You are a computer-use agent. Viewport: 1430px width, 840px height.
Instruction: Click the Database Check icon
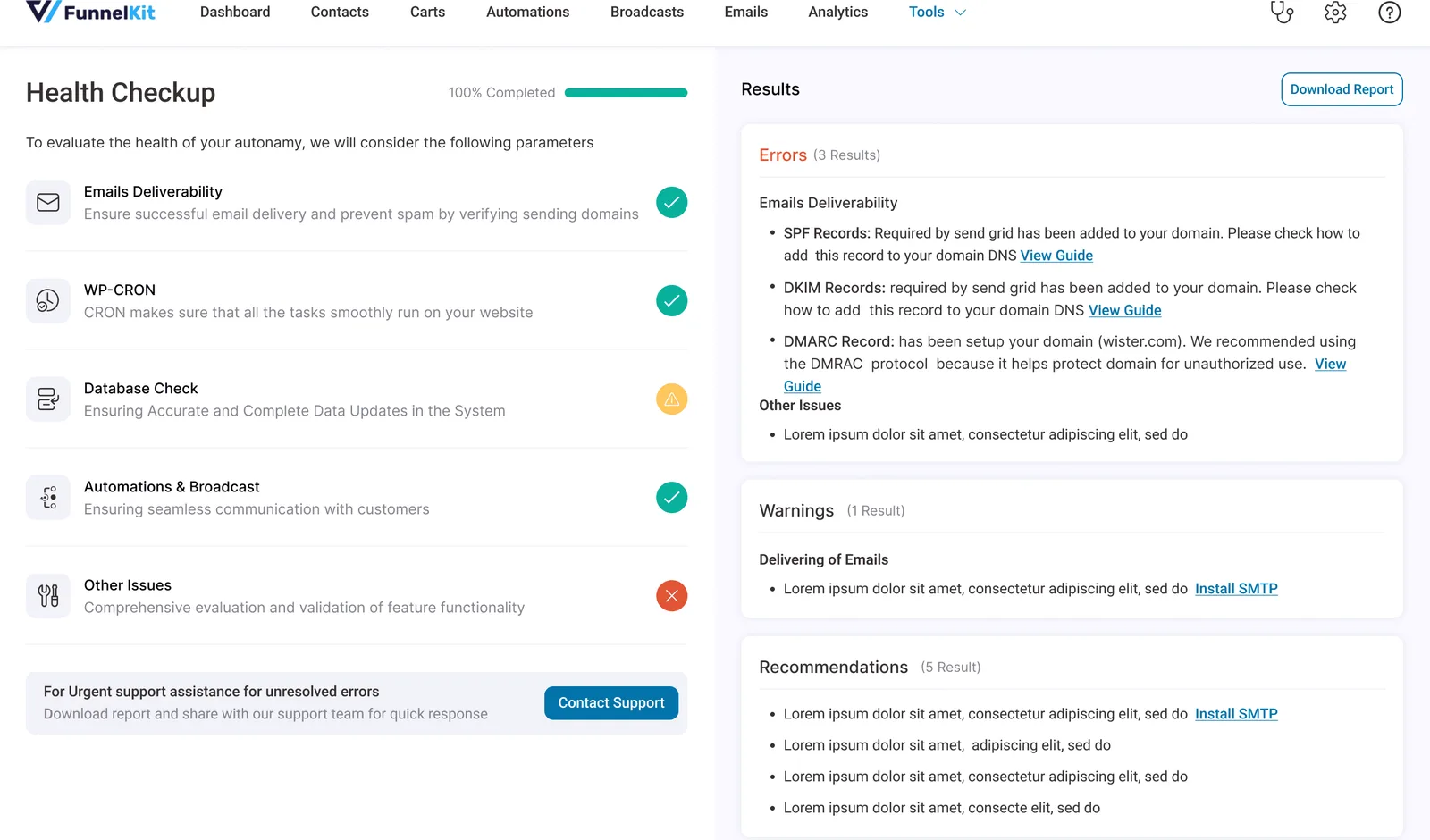[x=48, y=399]
